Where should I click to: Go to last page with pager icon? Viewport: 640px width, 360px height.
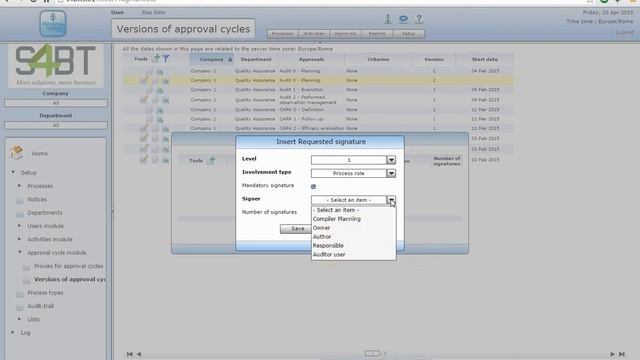pos(622,354)
